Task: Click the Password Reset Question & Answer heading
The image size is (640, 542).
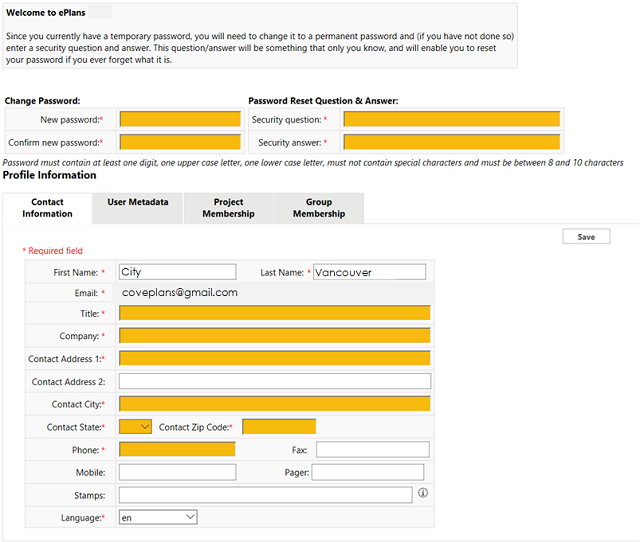Action: (x=323, y=101)
